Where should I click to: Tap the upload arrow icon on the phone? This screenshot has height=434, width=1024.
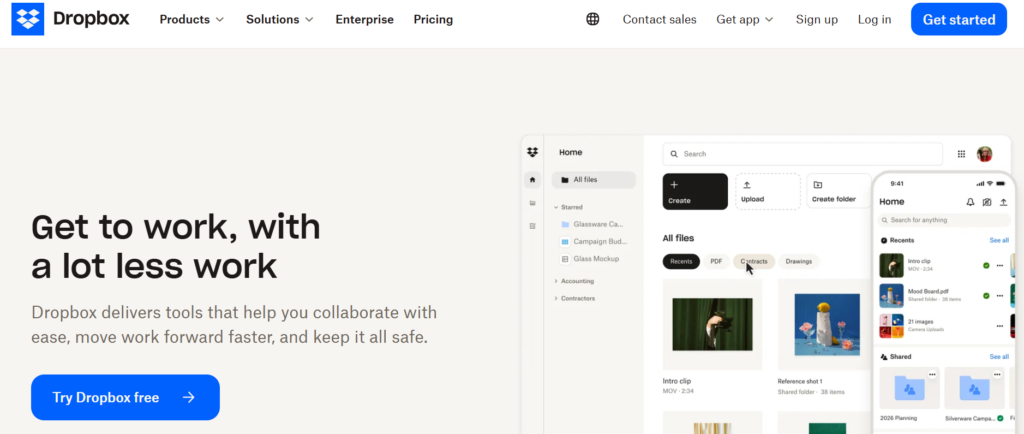click(1004, 202)
